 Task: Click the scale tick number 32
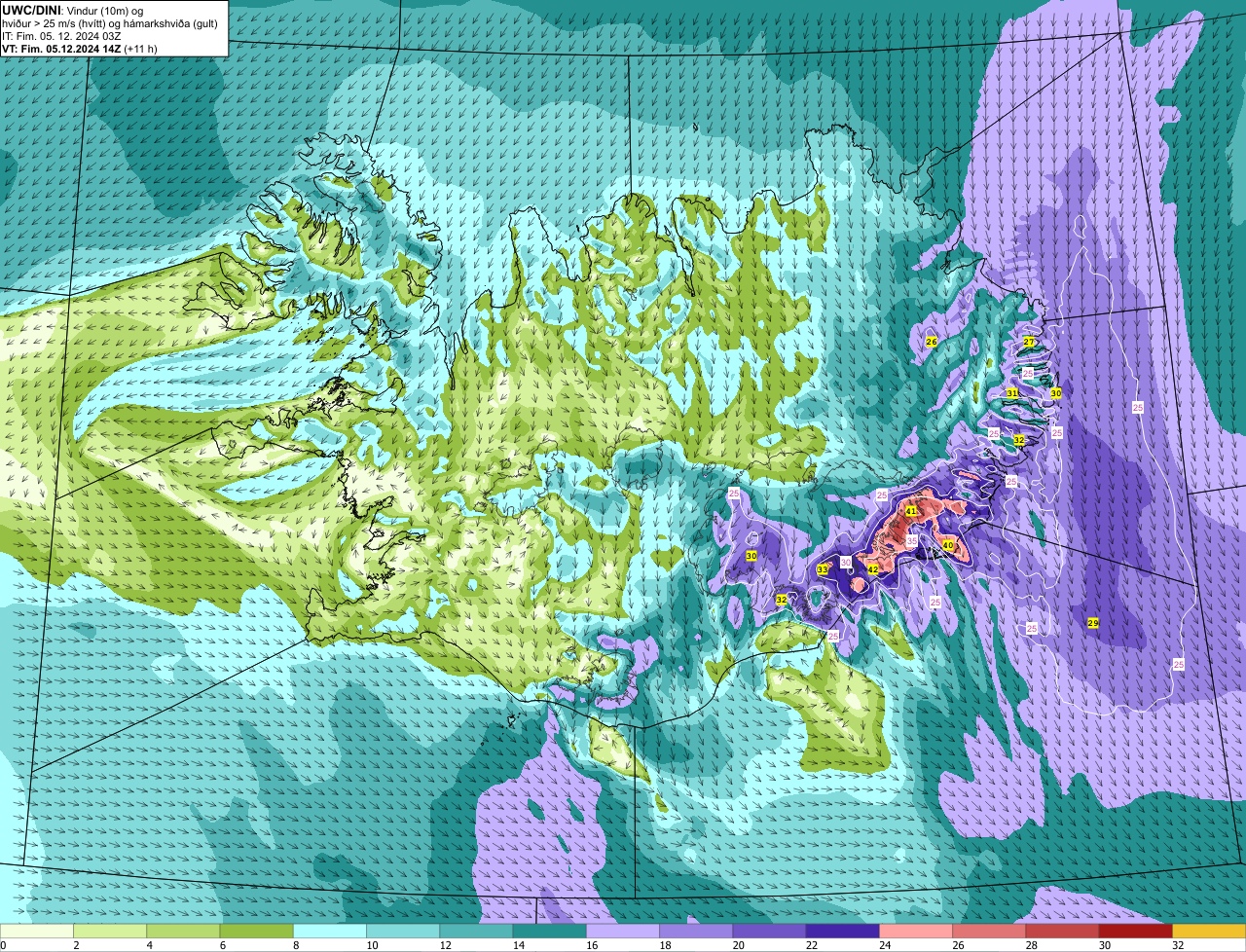[1177, 945]
